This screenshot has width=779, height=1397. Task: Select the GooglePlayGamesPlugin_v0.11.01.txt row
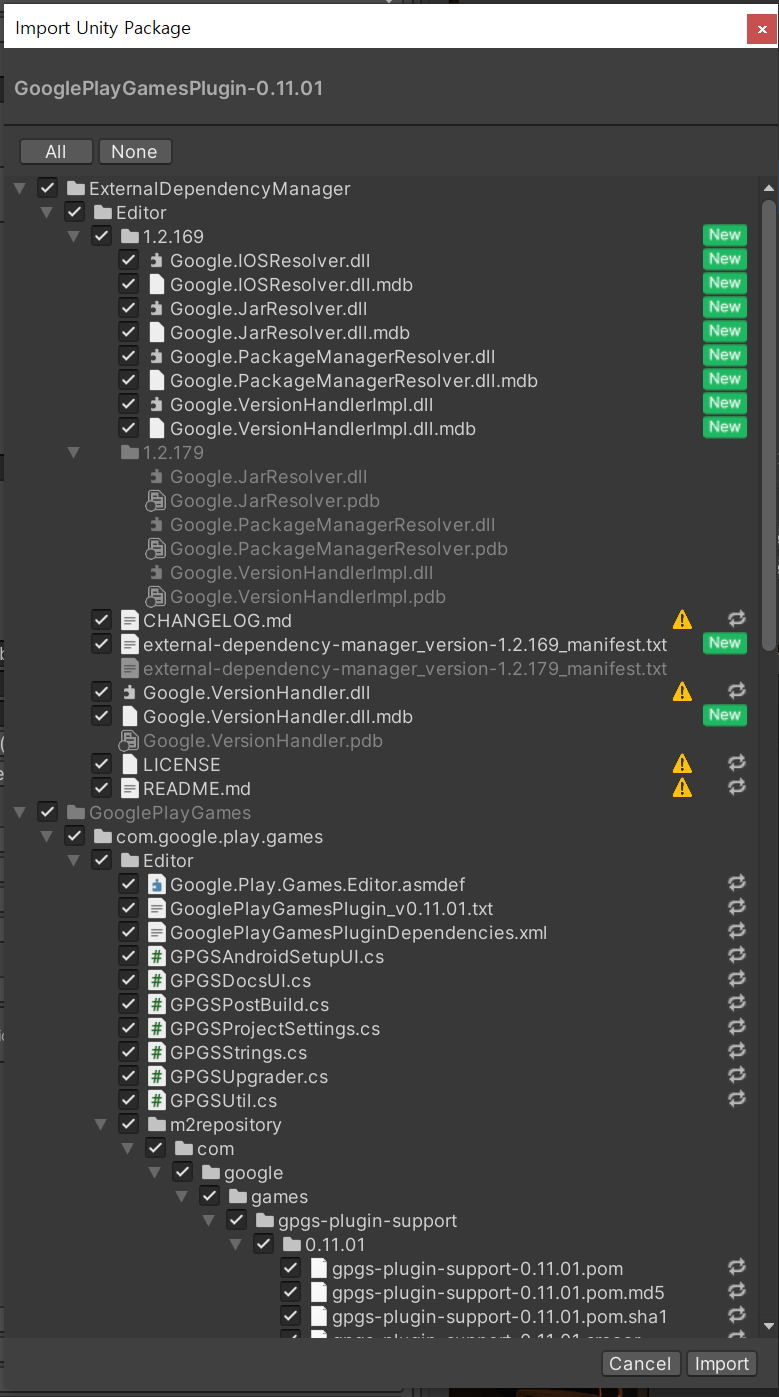(x=380, y=909)
